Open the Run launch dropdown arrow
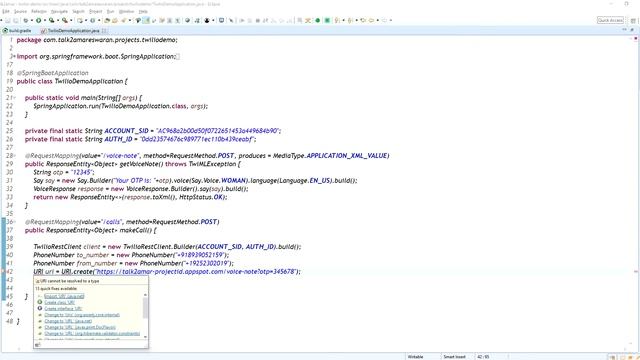 pos(44,20)
